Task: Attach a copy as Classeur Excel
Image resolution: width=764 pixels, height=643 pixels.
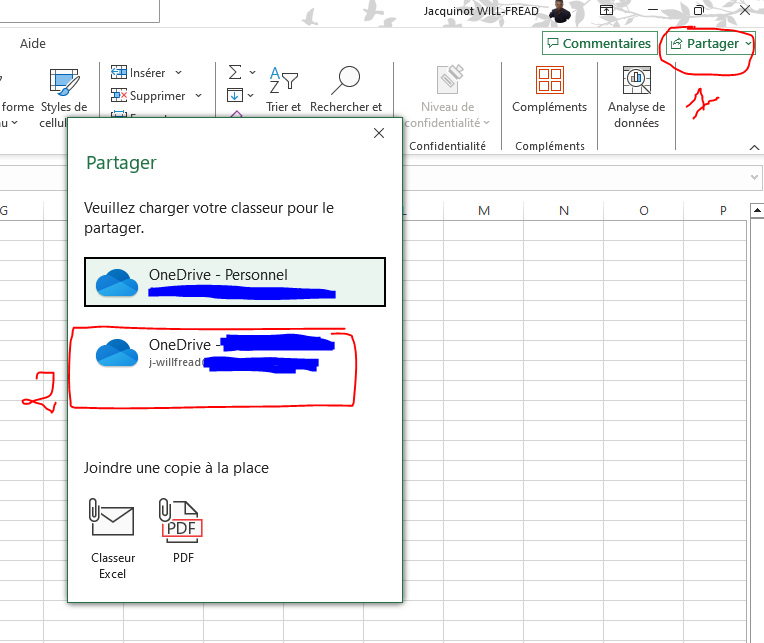Action: (x=113, y=539)
